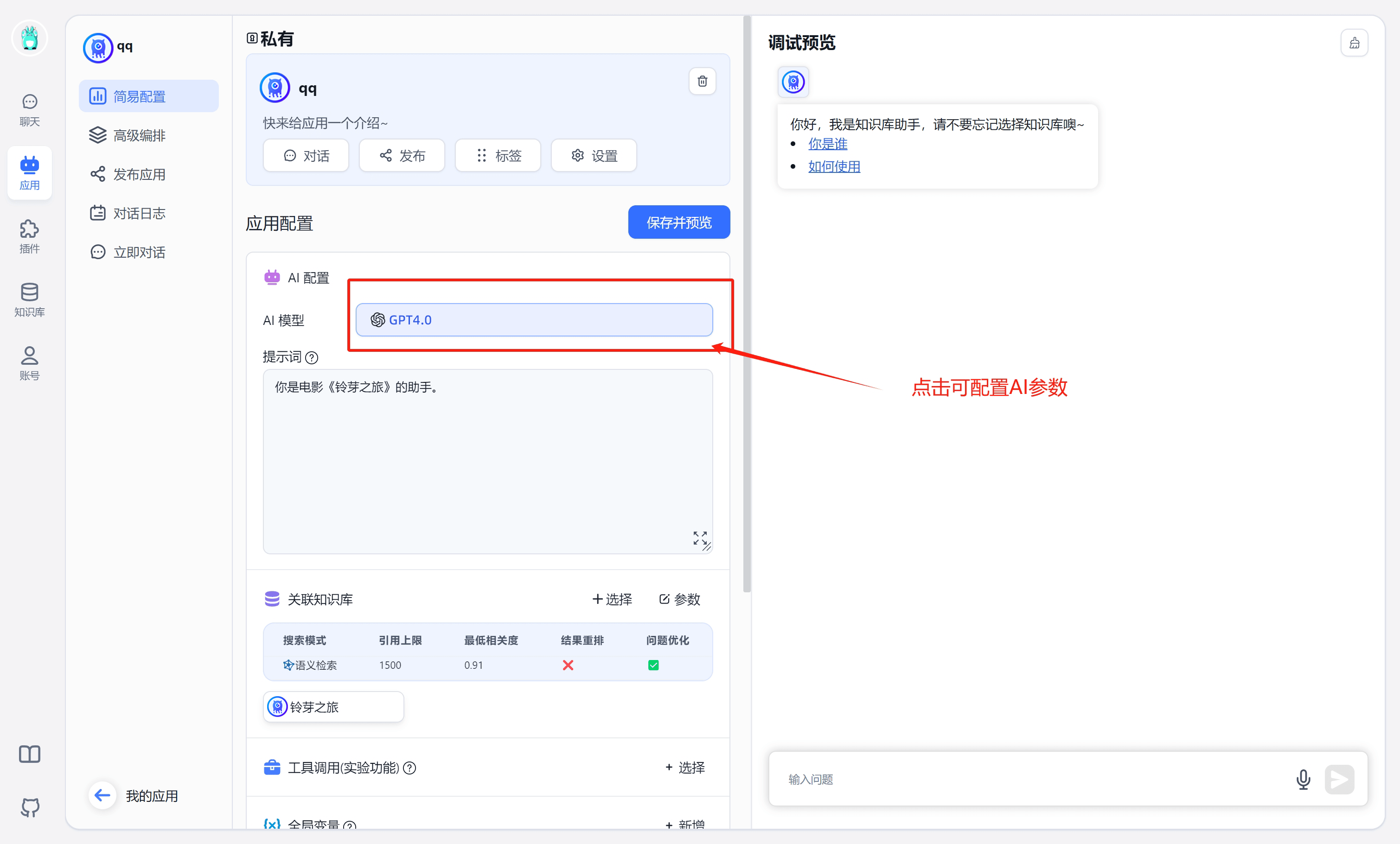Image resolution: width=1400 pixels, height=844 pixels.
Task: Clear chat with broom icon in 调试预览
Action: click(1355, 43)
